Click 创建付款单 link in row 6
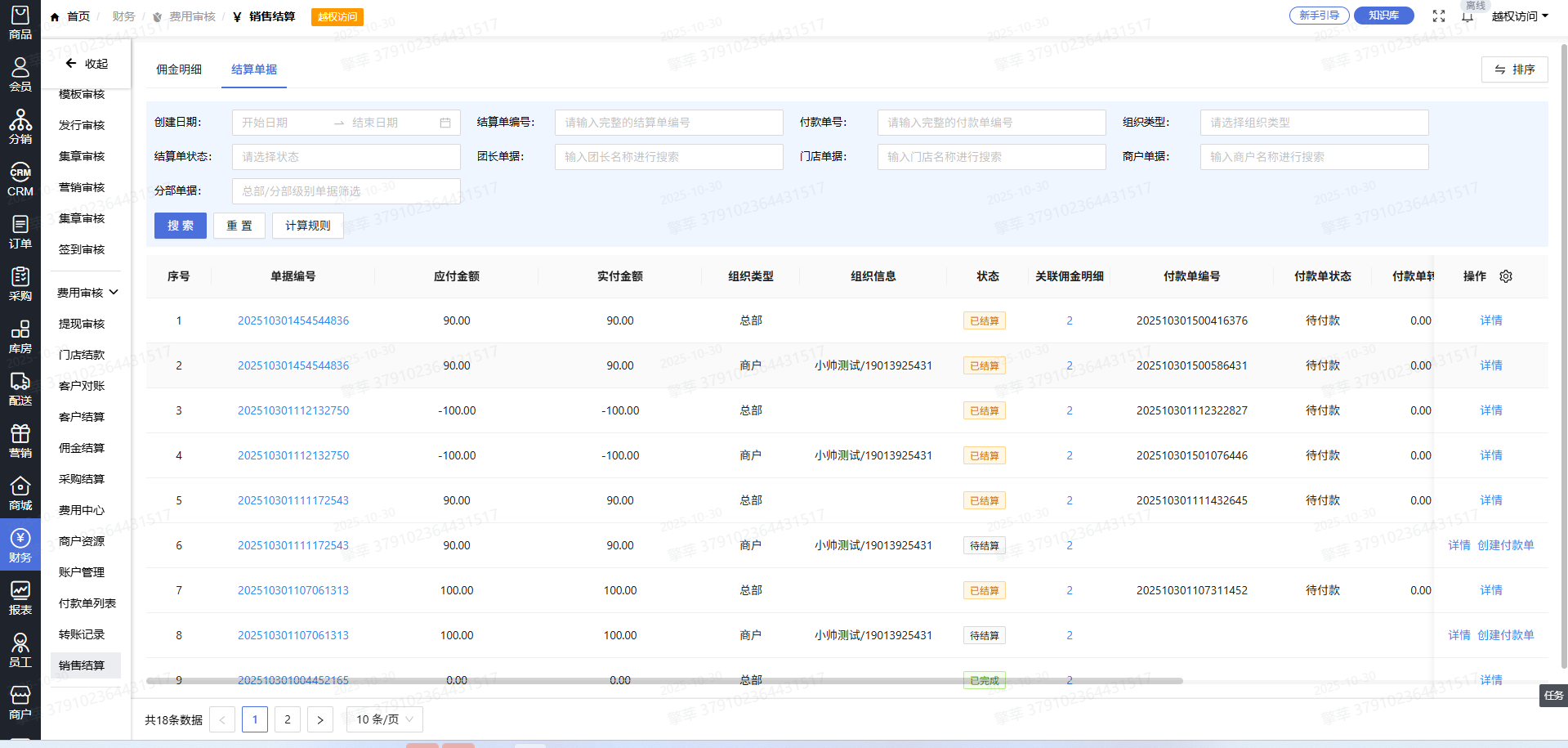1568x748 pixels. 1505,545
